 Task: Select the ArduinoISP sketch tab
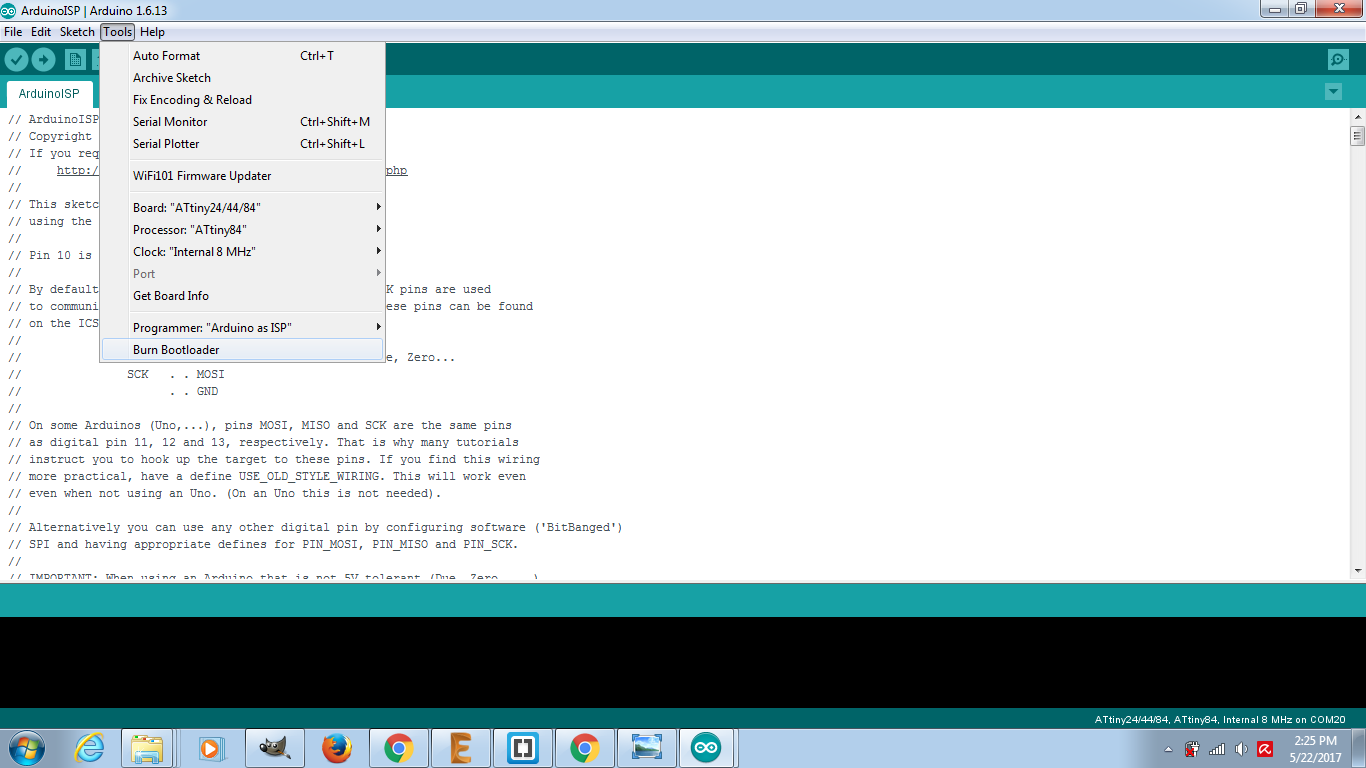(x=49, y=94)
